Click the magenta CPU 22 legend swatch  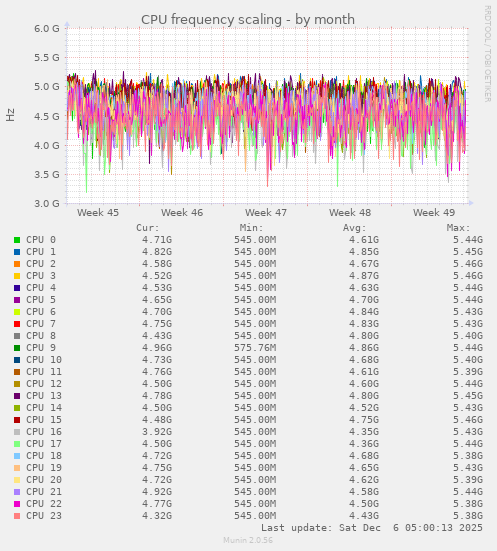click(17, 504)
